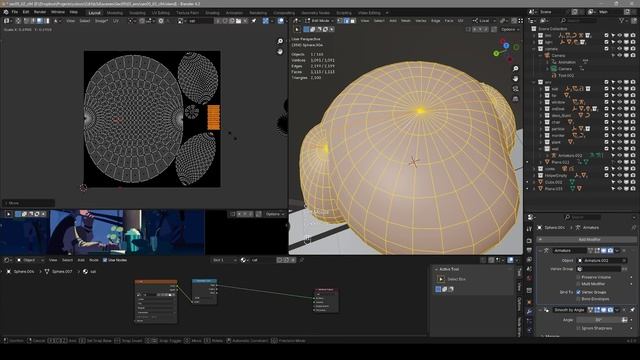This screenshot has width=640, height=360.
Task: Click the orange image texture node header
Action: coord(156,282)
